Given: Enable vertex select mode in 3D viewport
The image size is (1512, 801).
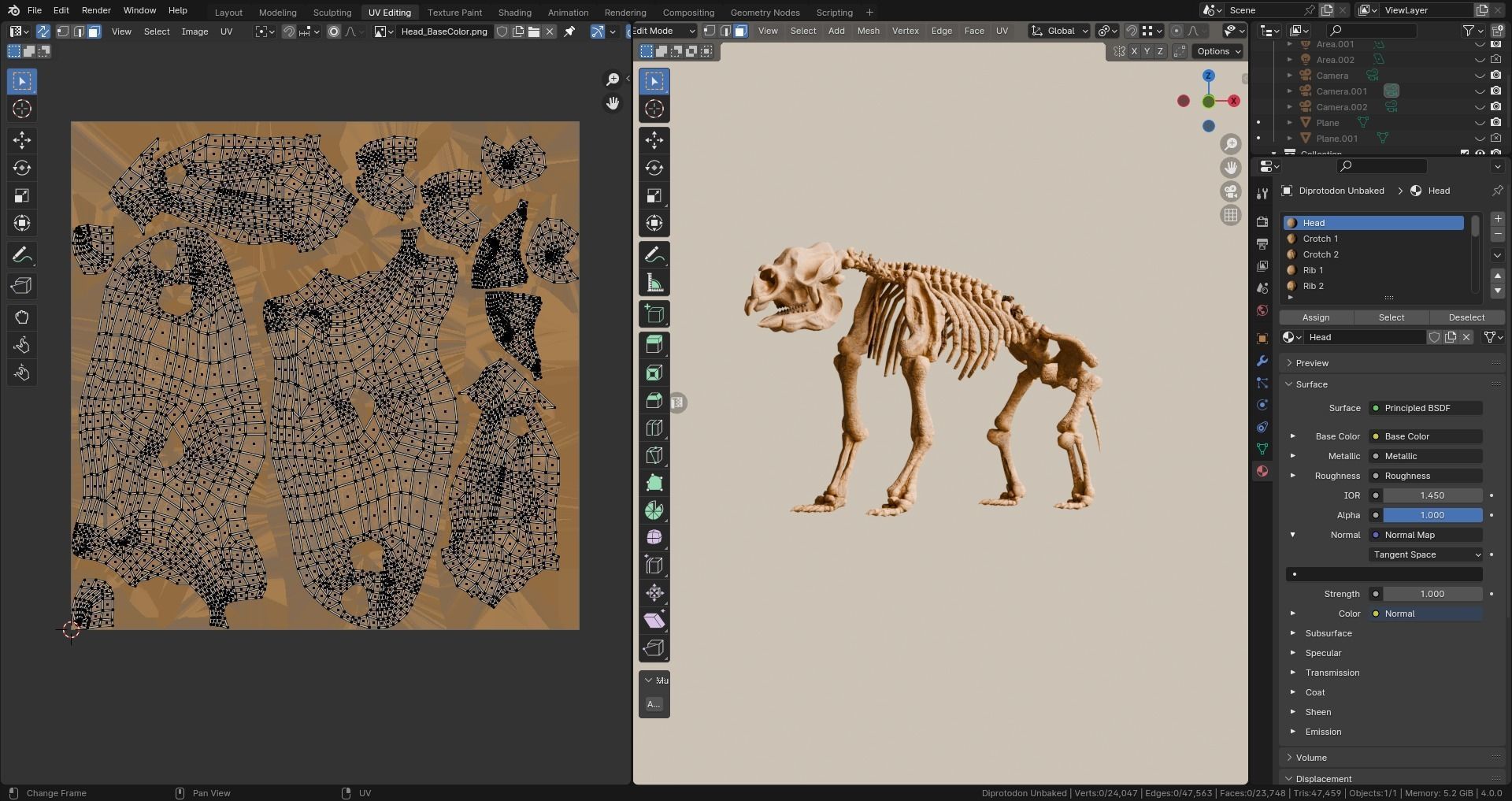Looking at the screenshot, I should pyautogui.click(x=710, y=31).
